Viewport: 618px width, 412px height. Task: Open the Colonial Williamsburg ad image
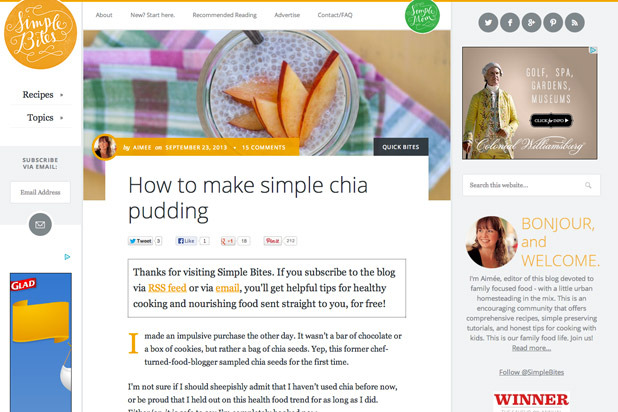[x=530, y=103]
